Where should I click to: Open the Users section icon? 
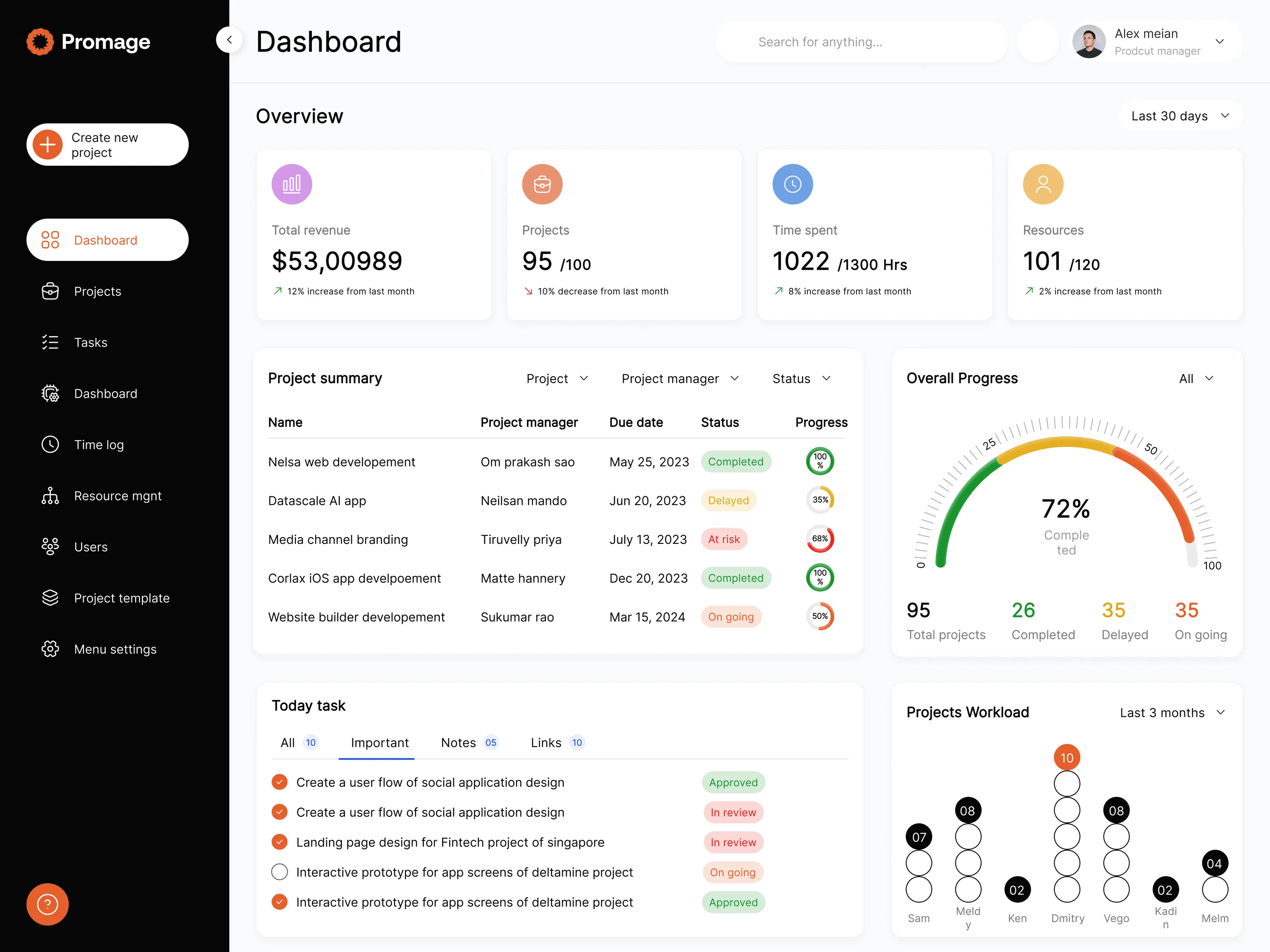point(50,546)
